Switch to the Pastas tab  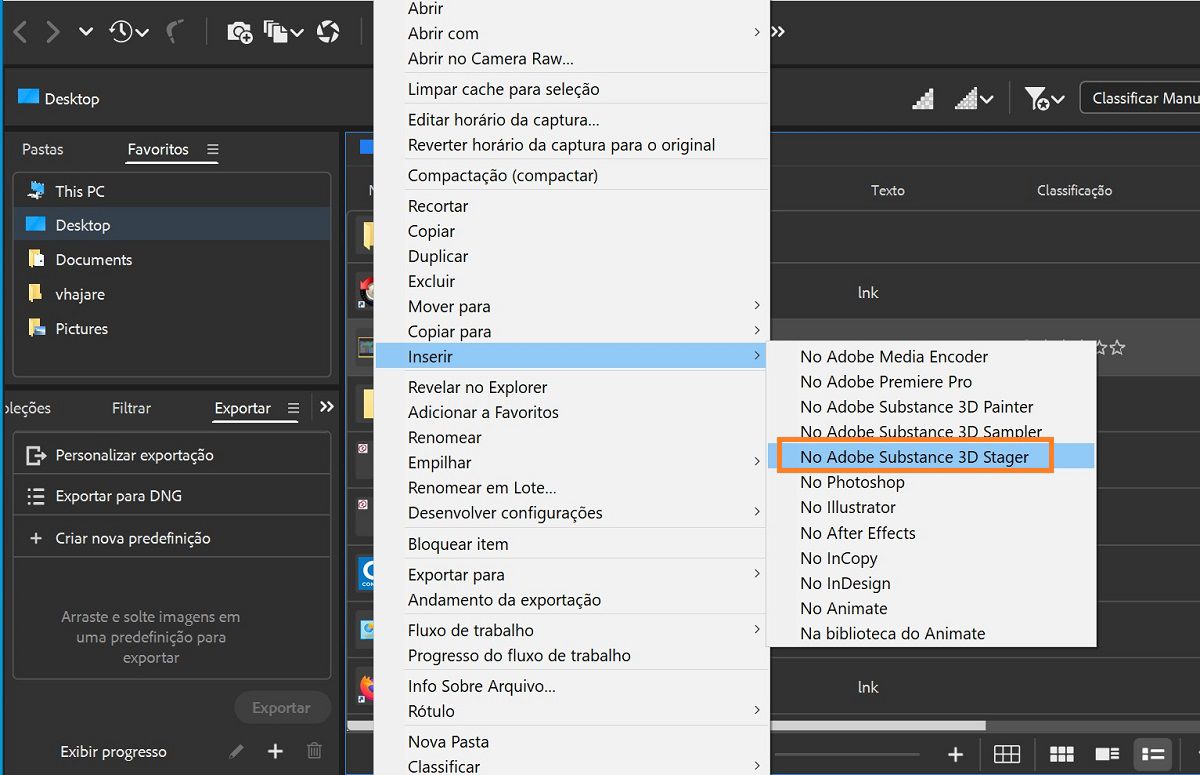[x=42, y=149]
